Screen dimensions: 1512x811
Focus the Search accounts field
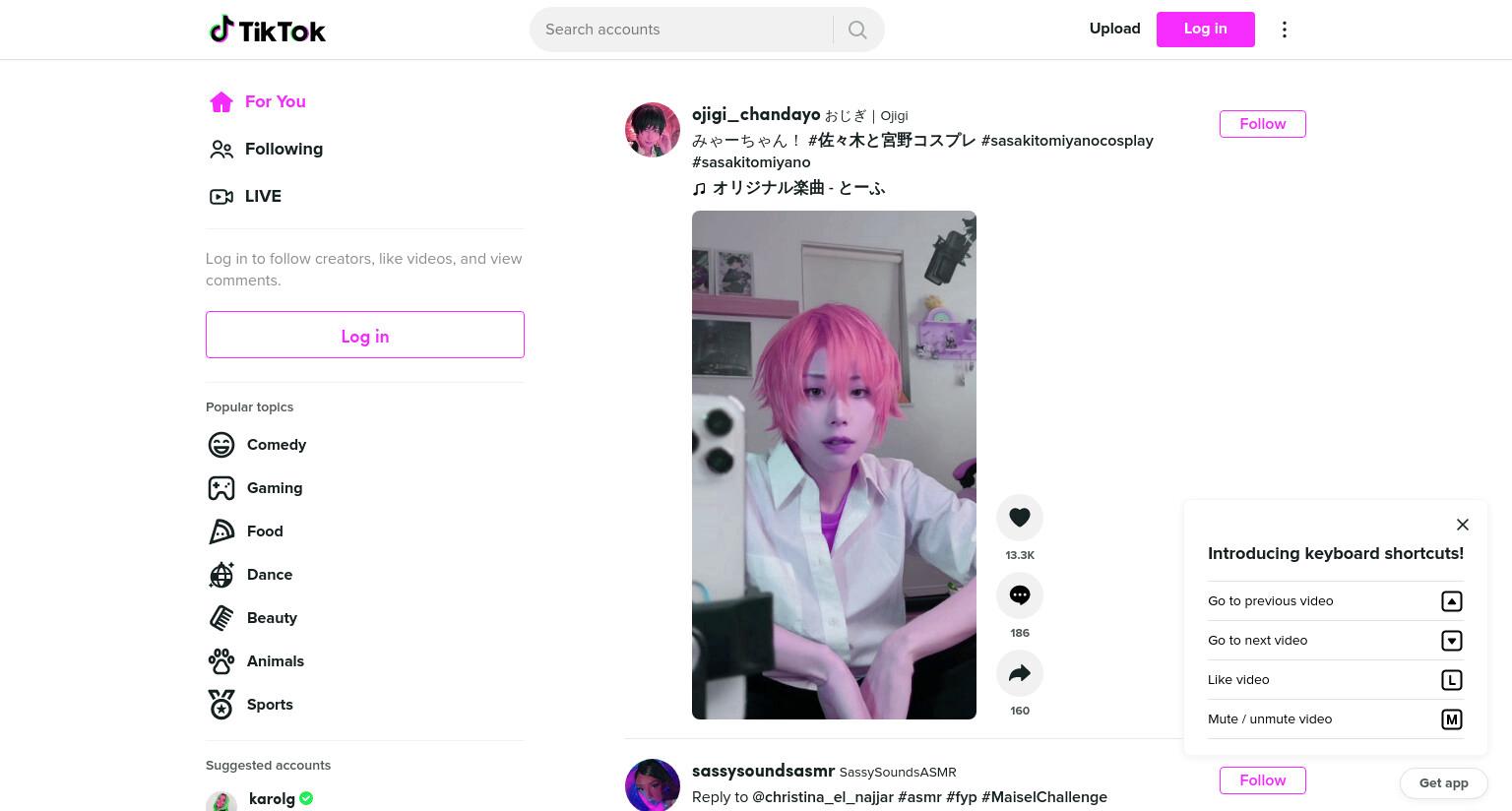pyautogui.click(x=682, y=30)
